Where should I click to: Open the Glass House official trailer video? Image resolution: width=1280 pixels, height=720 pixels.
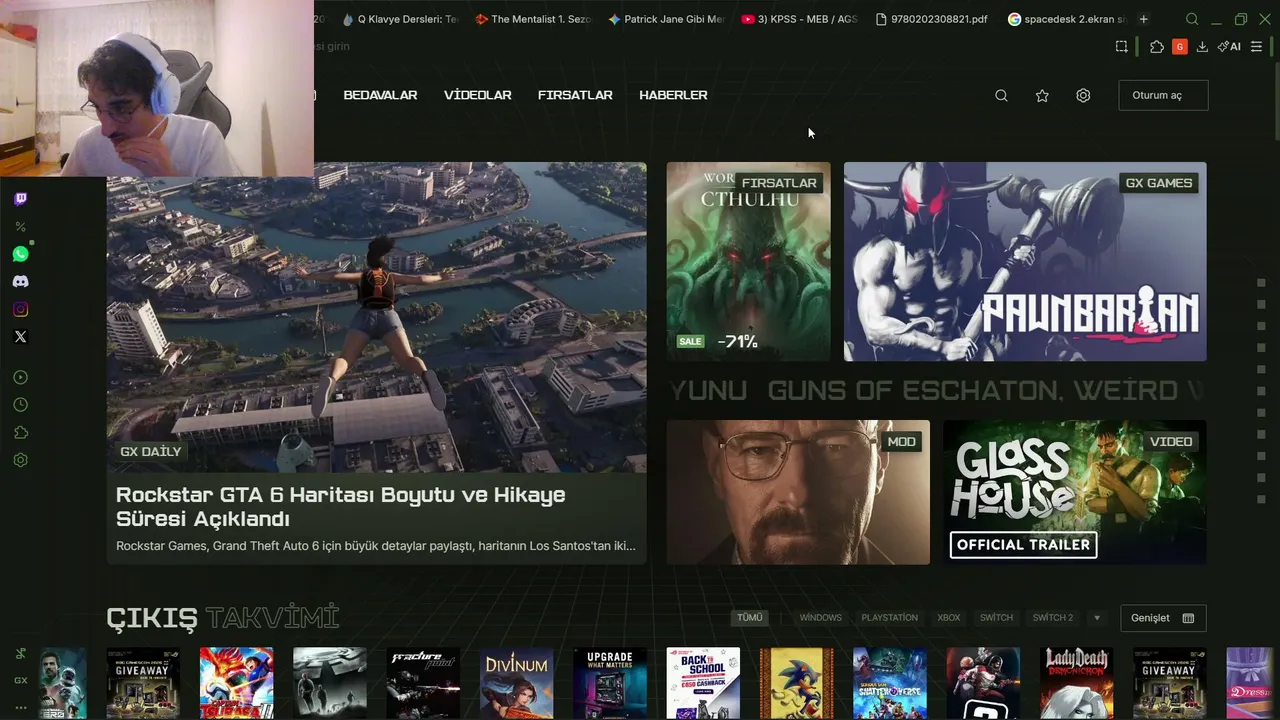1075,492
